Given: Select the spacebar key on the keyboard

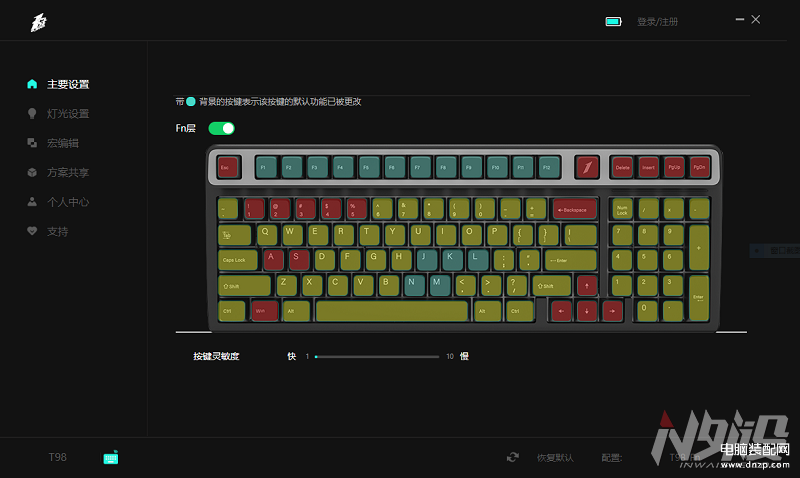Looking at the screenshot, I should pos(391,311).
